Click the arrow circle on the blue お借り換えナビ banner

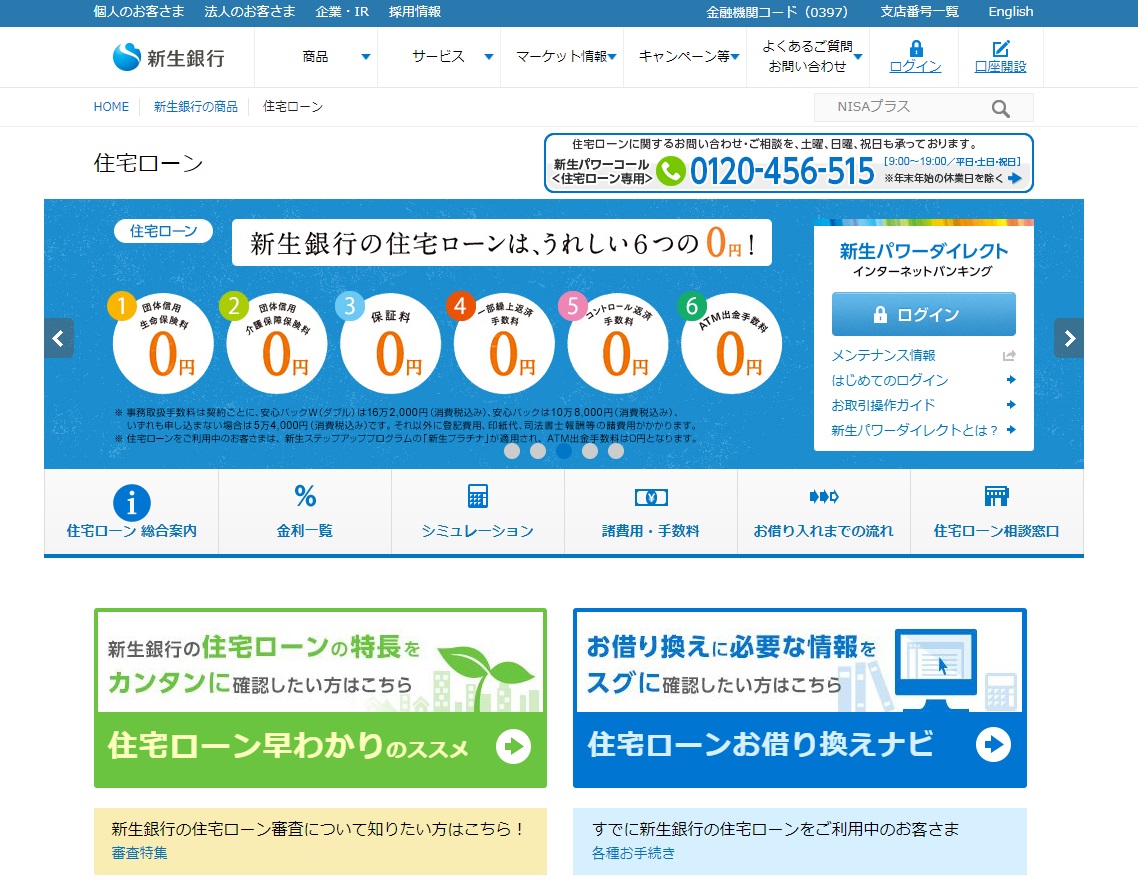point(993,744)
